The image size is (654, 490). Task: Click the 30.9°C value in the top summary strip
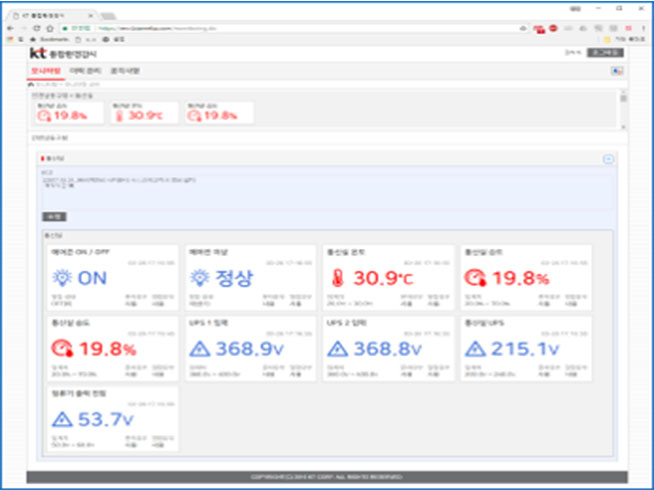[x=145, y=116]
